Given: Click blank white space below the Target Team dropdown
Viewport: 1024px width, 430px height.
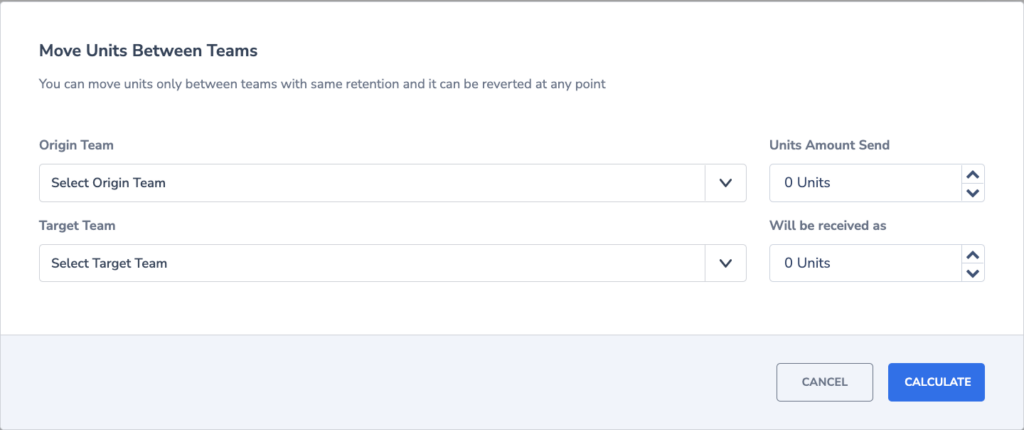Looking at the screenshot, I should (x=392, y=308).
